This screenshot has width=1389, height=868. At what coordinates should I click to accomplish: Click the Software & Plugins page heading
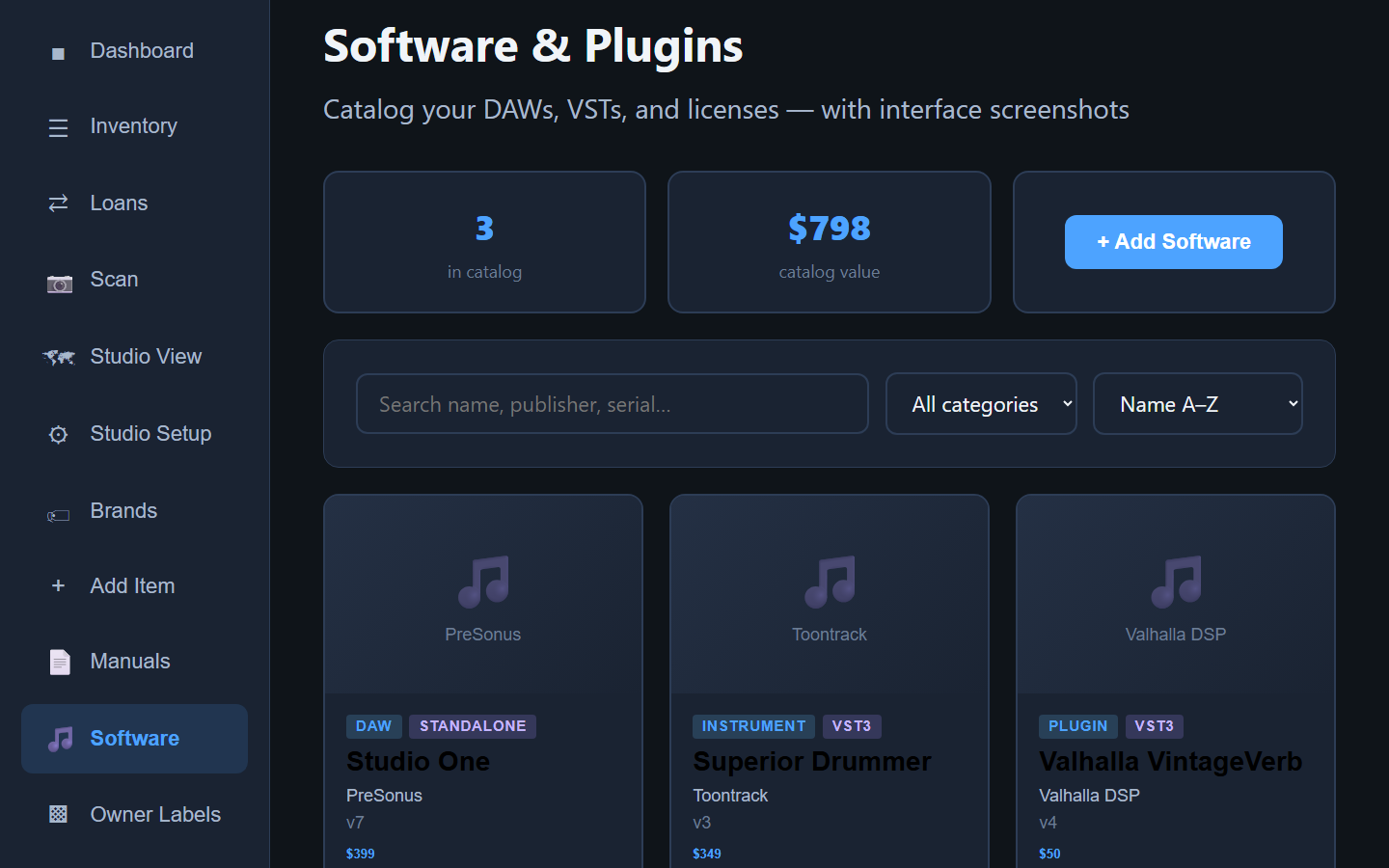coord(533,45)
